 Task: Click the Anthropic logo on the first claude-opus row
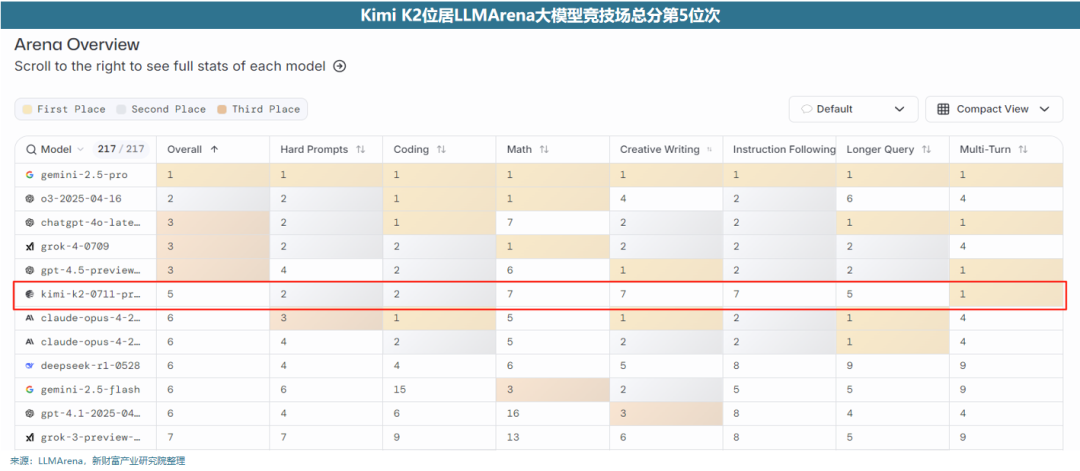pos(30,318)
